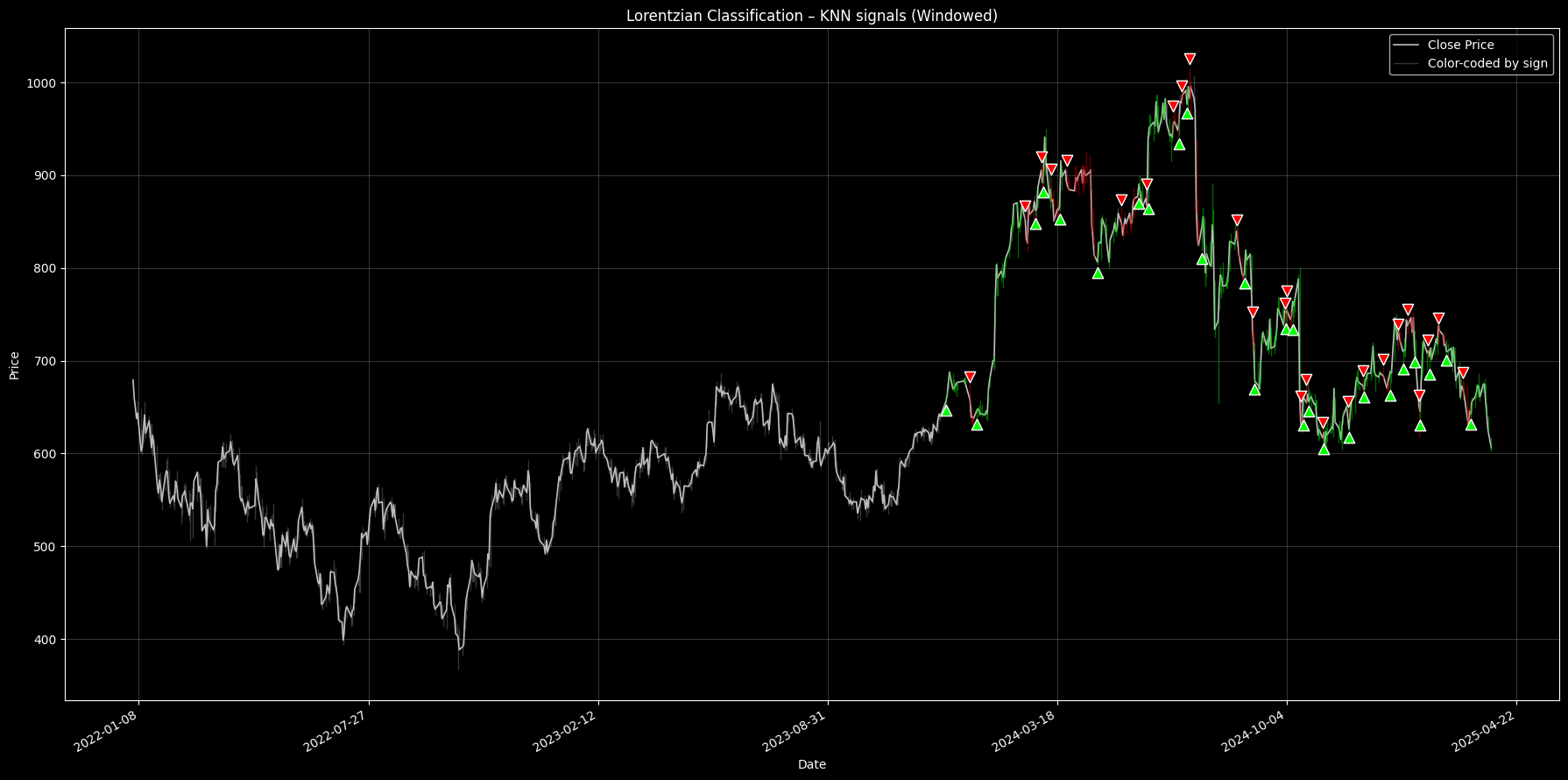Click the 2022-01-08 date tick label

(106, 730)
